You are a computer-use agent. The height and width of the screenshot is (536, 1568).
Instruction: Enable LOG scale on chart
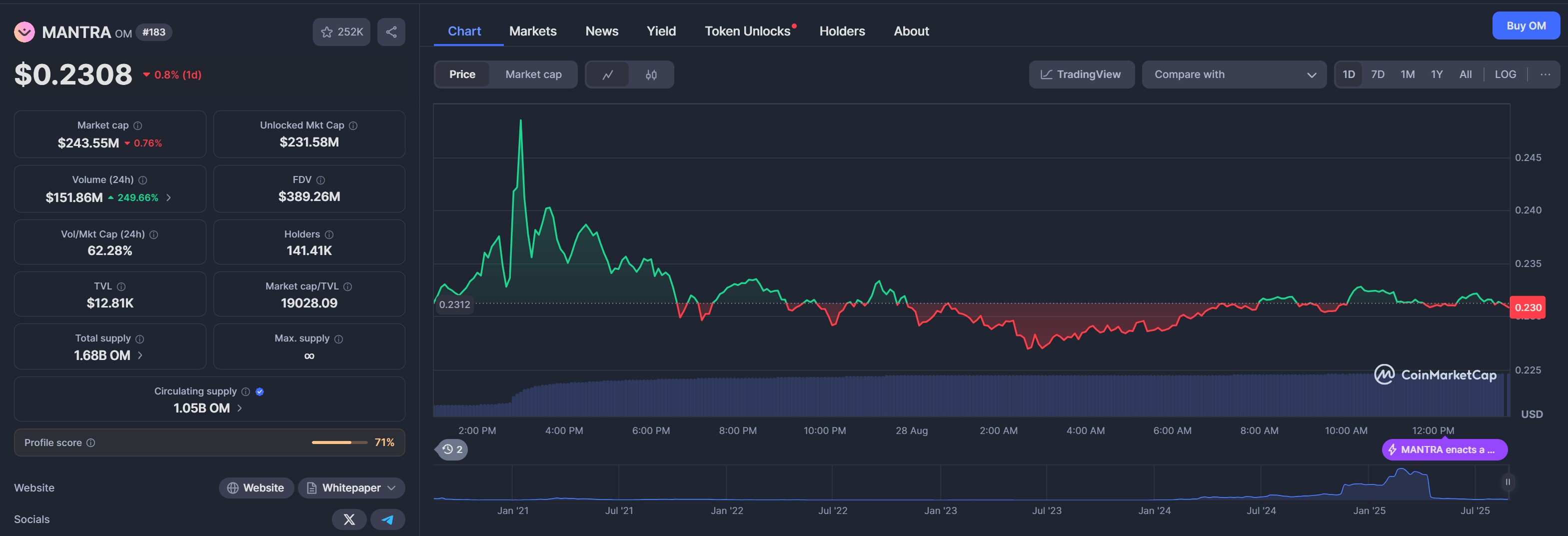click(x=1505, y=74)
